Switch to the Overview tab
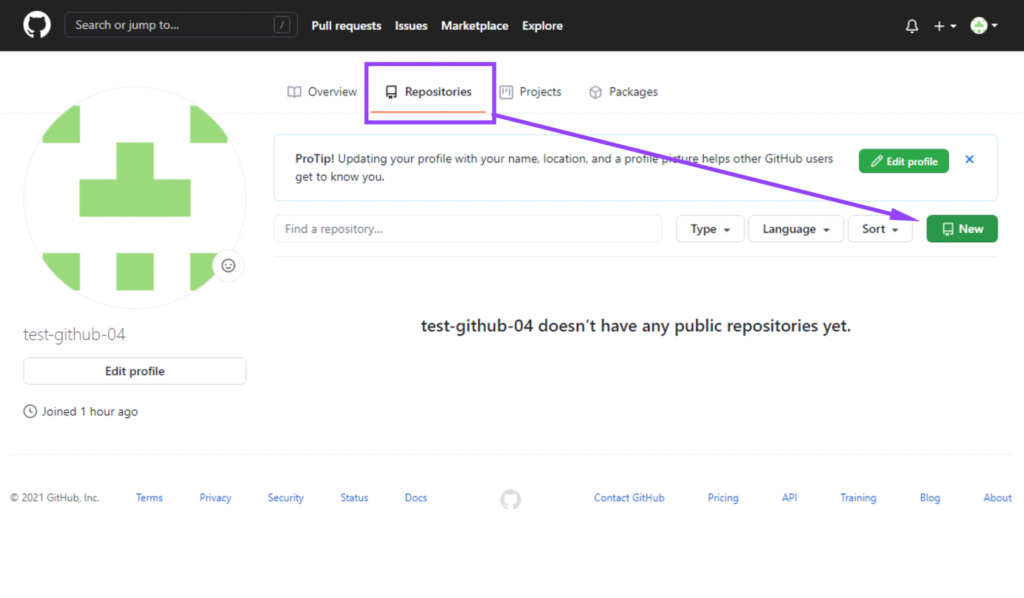The width and height of the screenshot is (1024, 598). pos(322,92)
